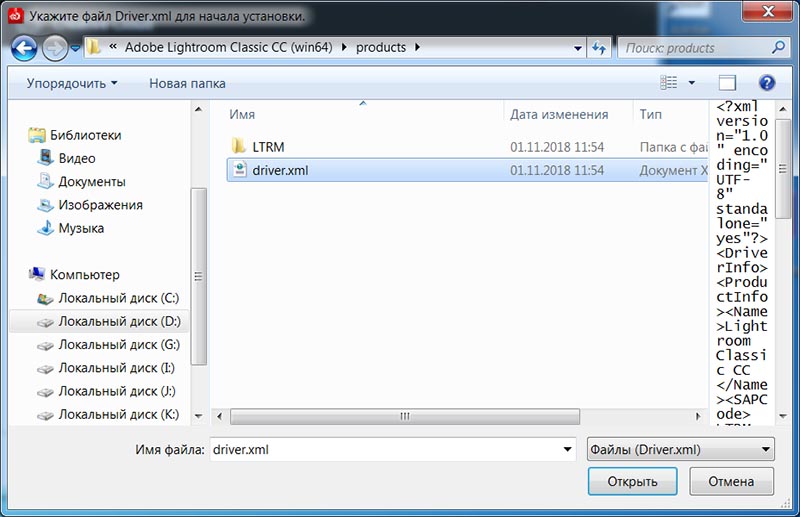Click file list scroll right arrow
This screenshot has width=800, height=517.
pos(698,416)
